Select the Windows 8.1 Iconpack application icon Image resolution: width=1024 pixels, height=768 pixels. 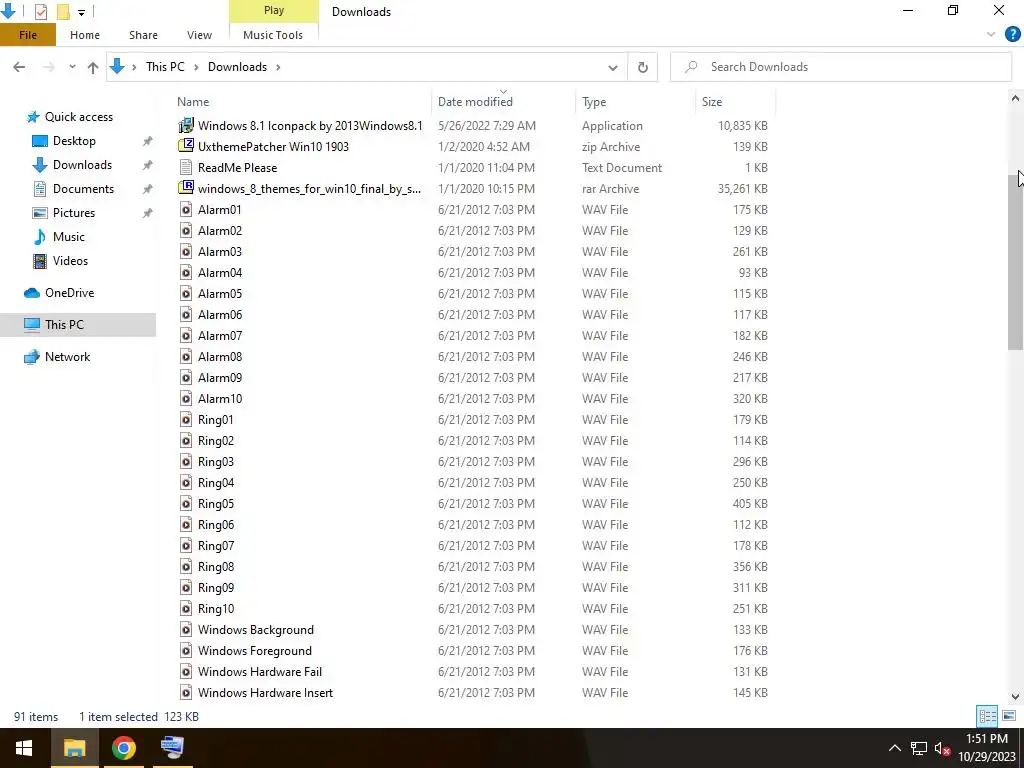point(186,125)
